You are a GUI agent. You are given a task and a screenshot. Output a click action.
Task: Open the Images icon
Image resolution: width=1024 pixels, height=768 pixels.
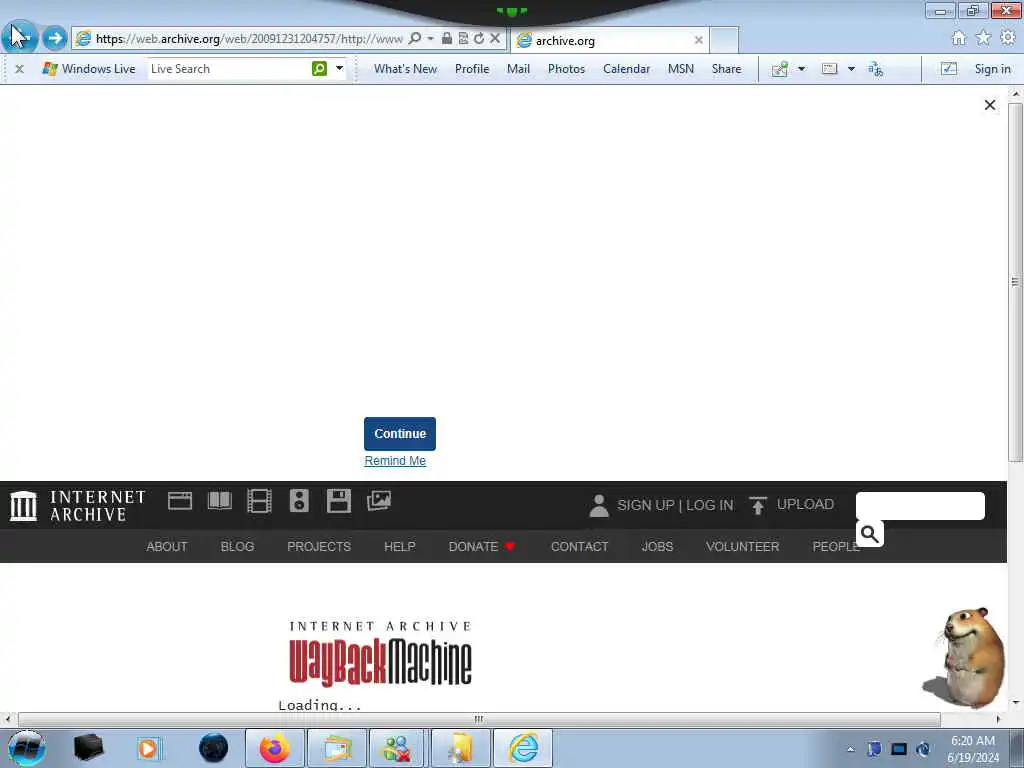tap(379, 501)
